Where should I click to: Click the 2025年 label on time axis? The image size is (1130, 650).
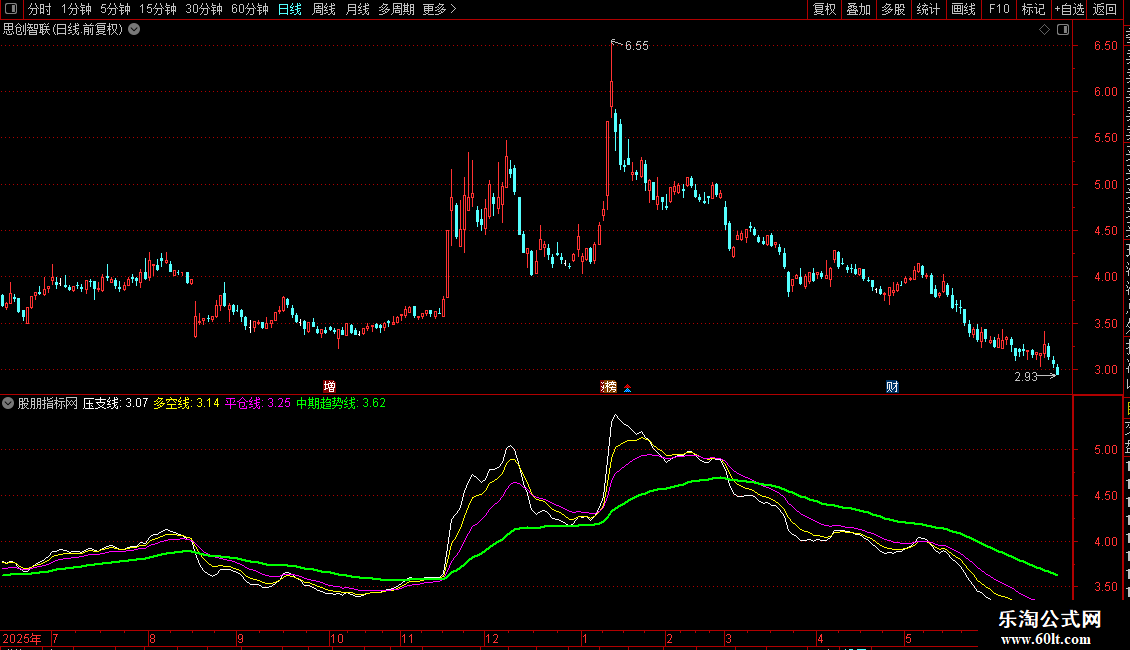(x=22, y=638)
